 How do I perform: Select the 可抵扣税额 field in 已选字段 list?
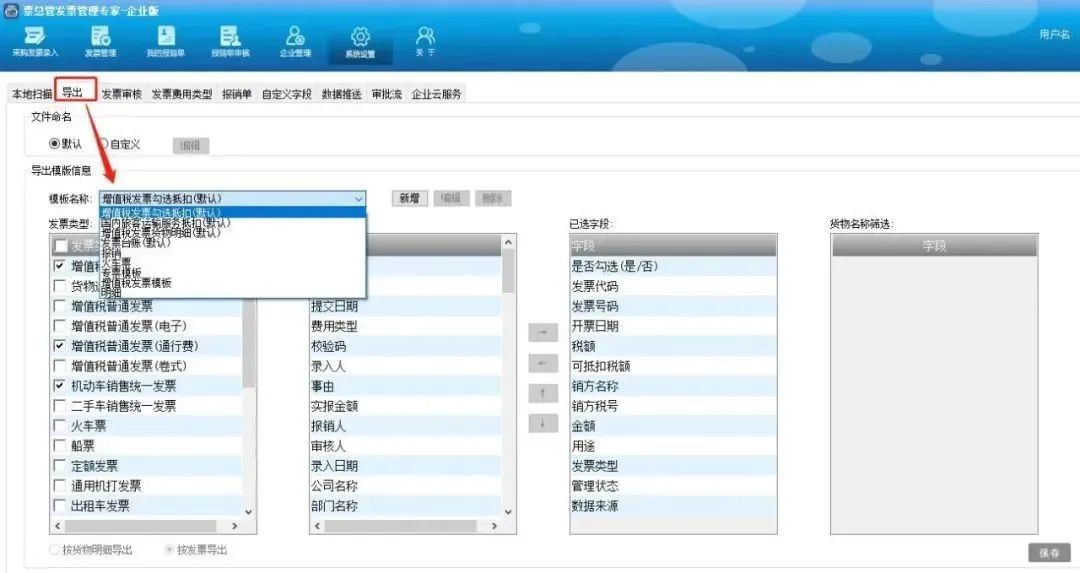pyautogui.click(x=601, y=366)
